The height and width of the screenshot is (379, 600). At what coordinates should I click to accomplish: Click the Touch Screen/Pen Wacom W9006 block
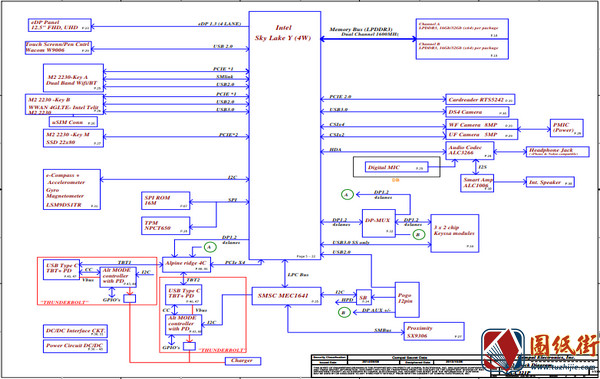59,47
